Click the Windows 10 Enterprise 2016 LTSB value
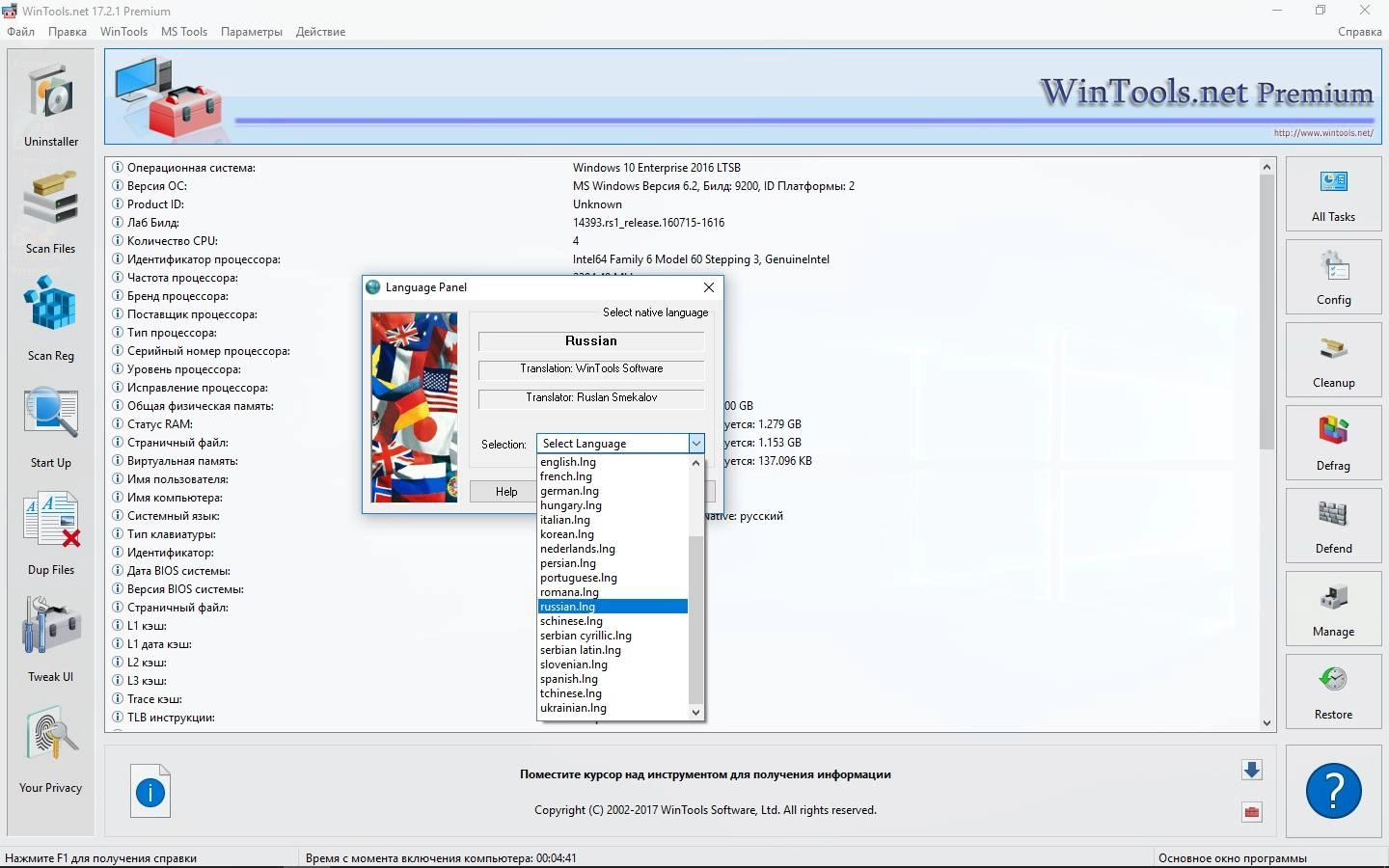Image resolution: width=1389 pixels, height=868 pixels. [x=657, y=168]
